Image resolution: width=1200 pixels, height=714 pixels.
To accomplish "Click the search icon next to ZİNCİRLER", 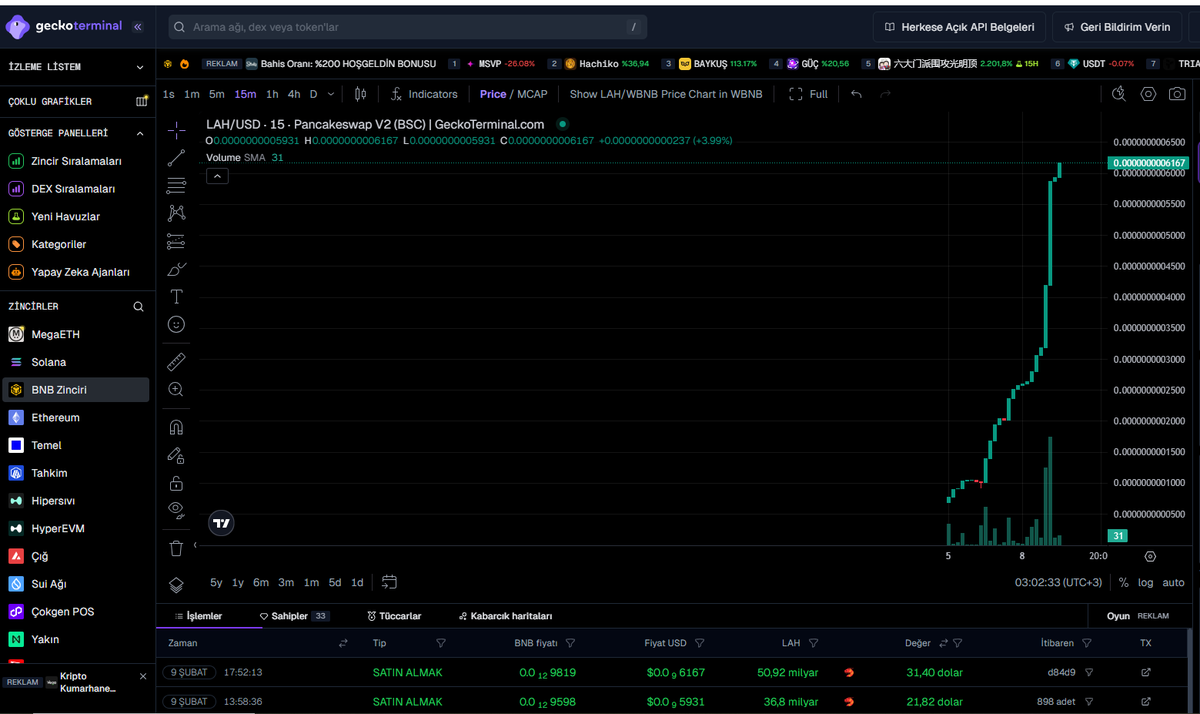I will click(139, 307).
